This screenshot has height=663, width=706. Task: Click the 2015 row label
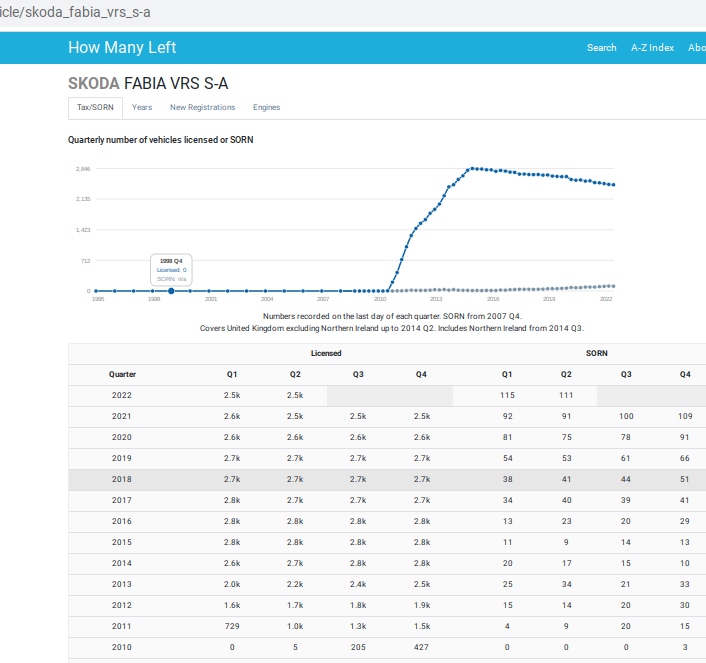coord(122,542)
